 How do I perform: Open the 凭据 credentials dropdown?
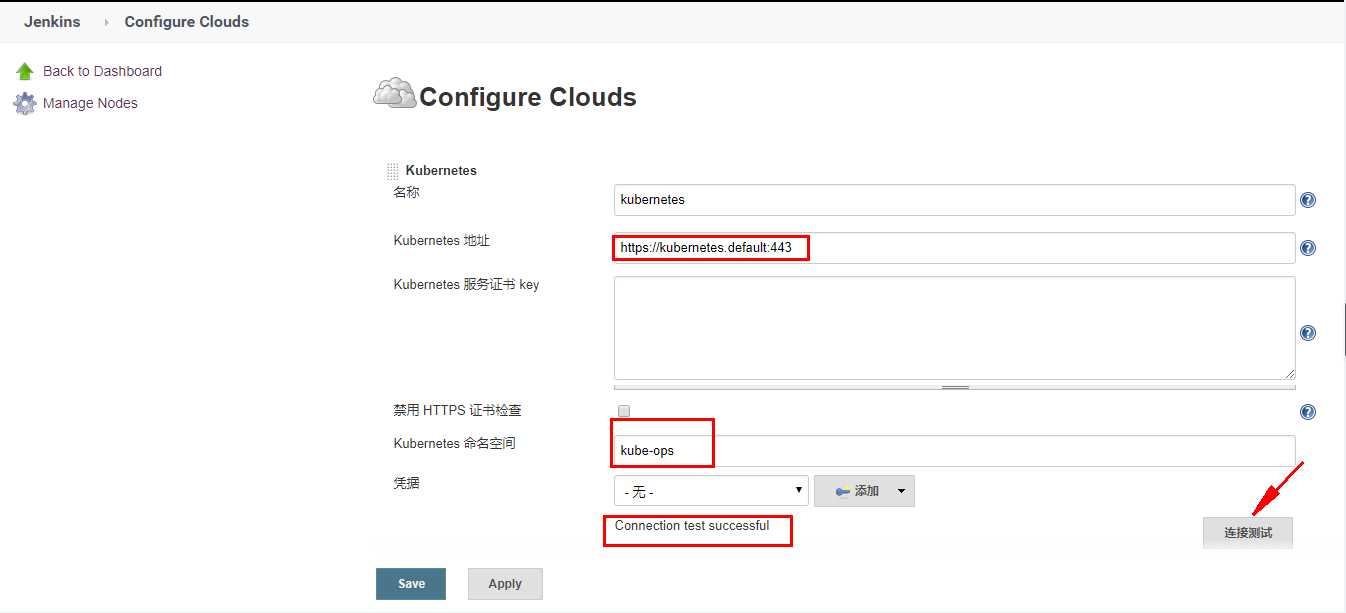click(711, 491)
